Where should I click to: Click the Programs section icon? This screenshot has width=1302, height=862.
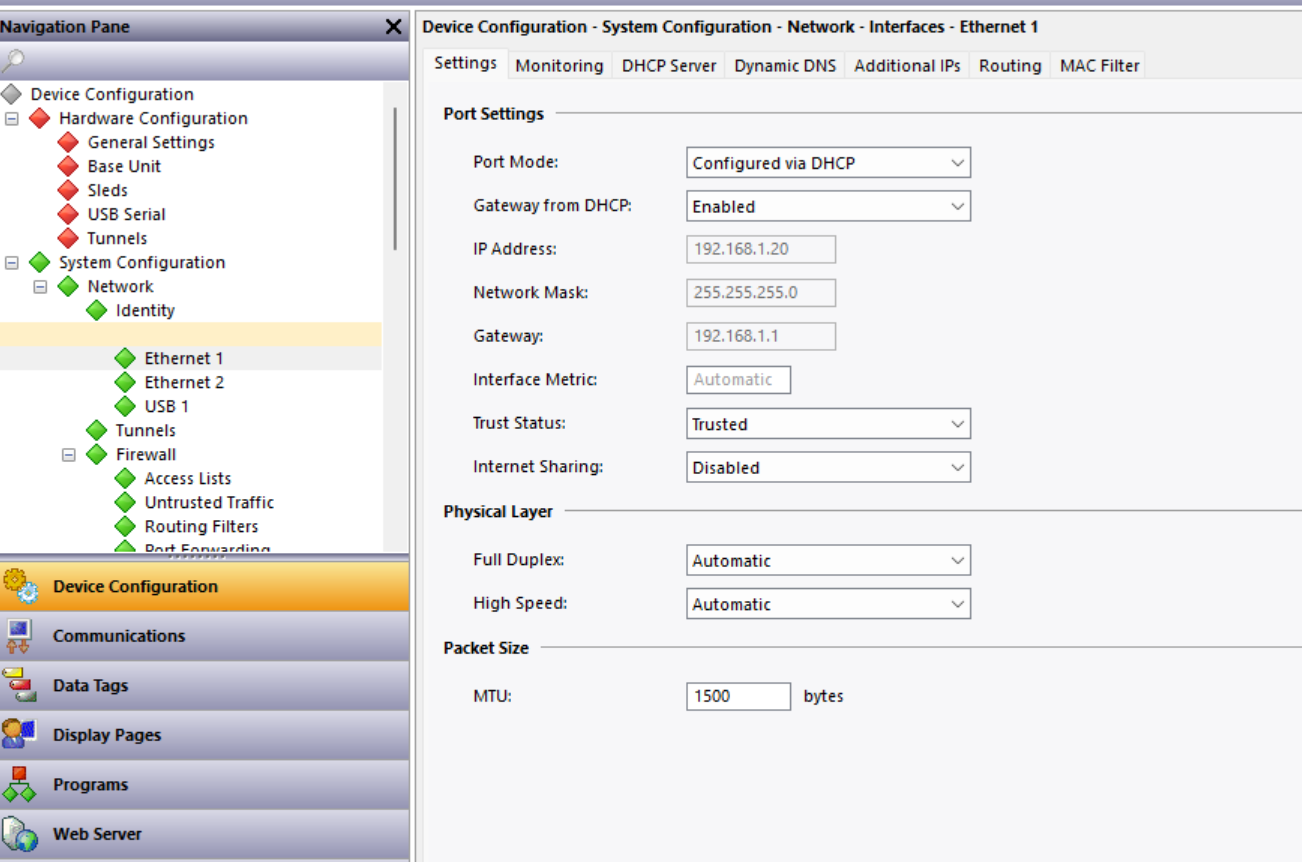click(19, 785)
